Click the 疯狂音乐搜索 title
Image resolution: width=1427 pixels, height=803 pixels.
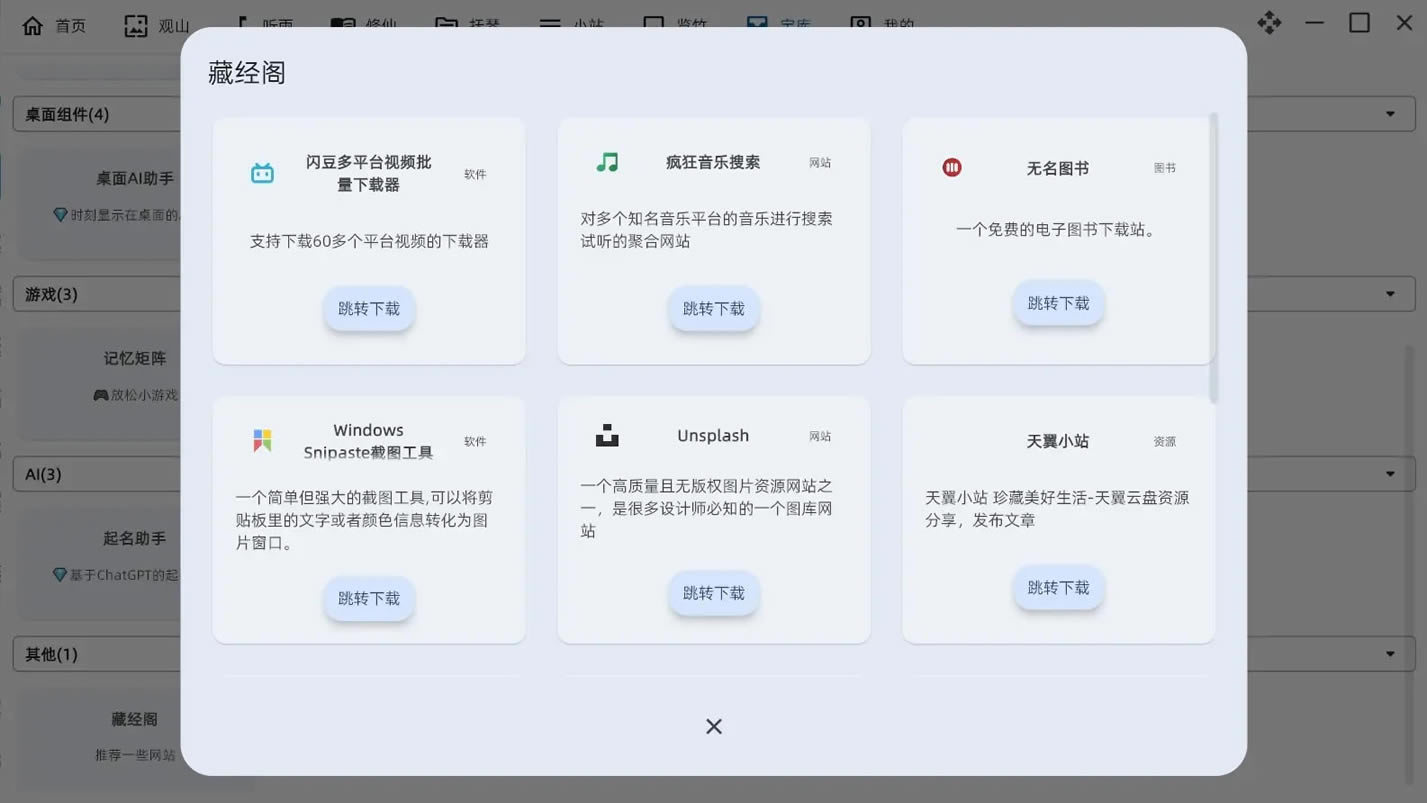tap(713, 162)
